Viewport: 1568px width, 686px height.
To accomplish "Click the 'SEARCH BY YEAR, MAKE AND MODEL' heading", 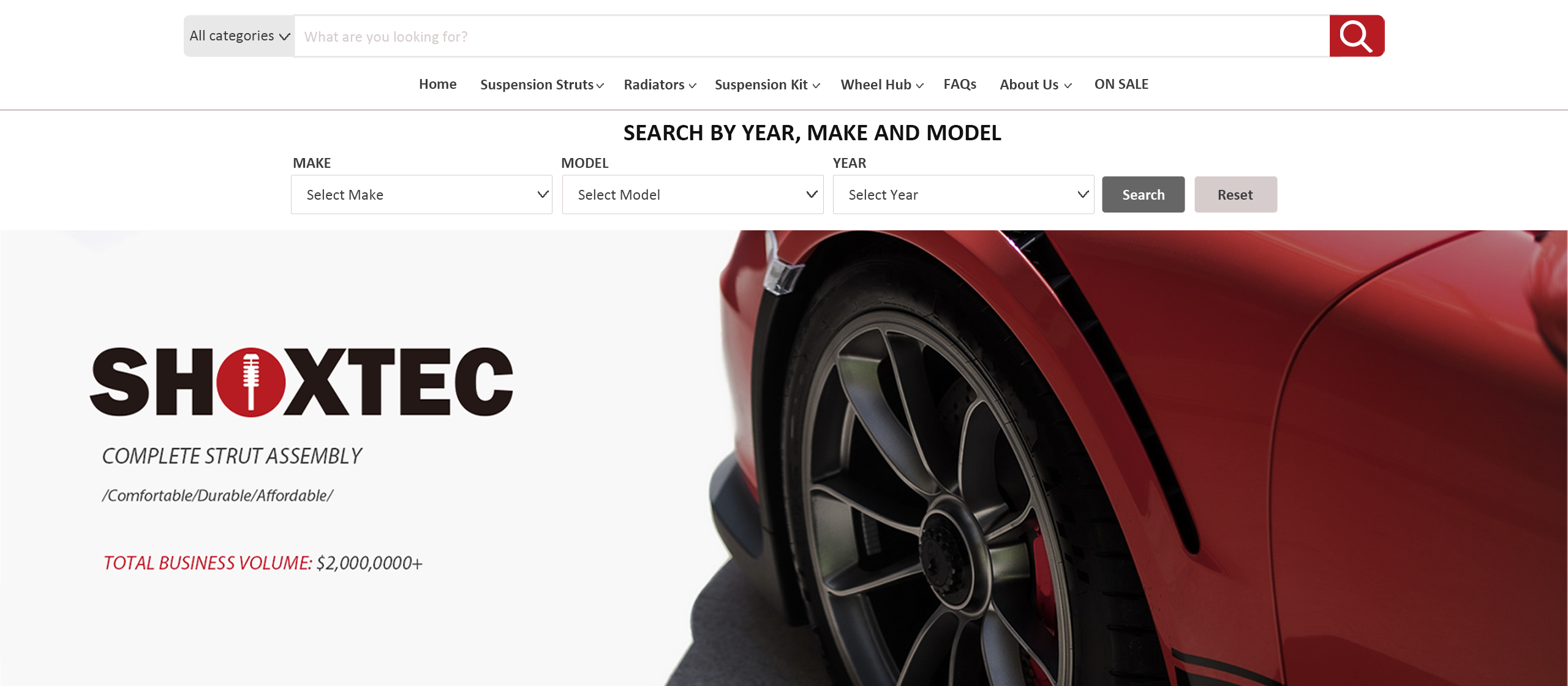I will click(812, 133).
